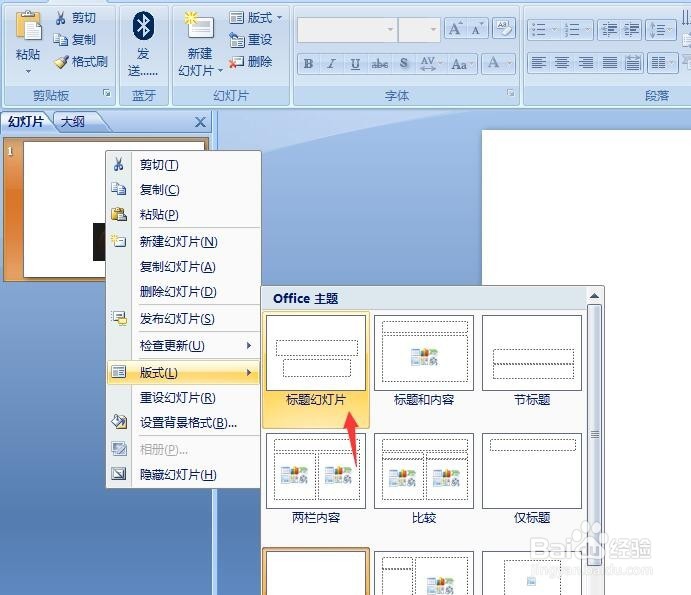Align text right
Image resolution: width=691 pixels, height=595 pixels.
pyautogui.click(x=586, y=63)
